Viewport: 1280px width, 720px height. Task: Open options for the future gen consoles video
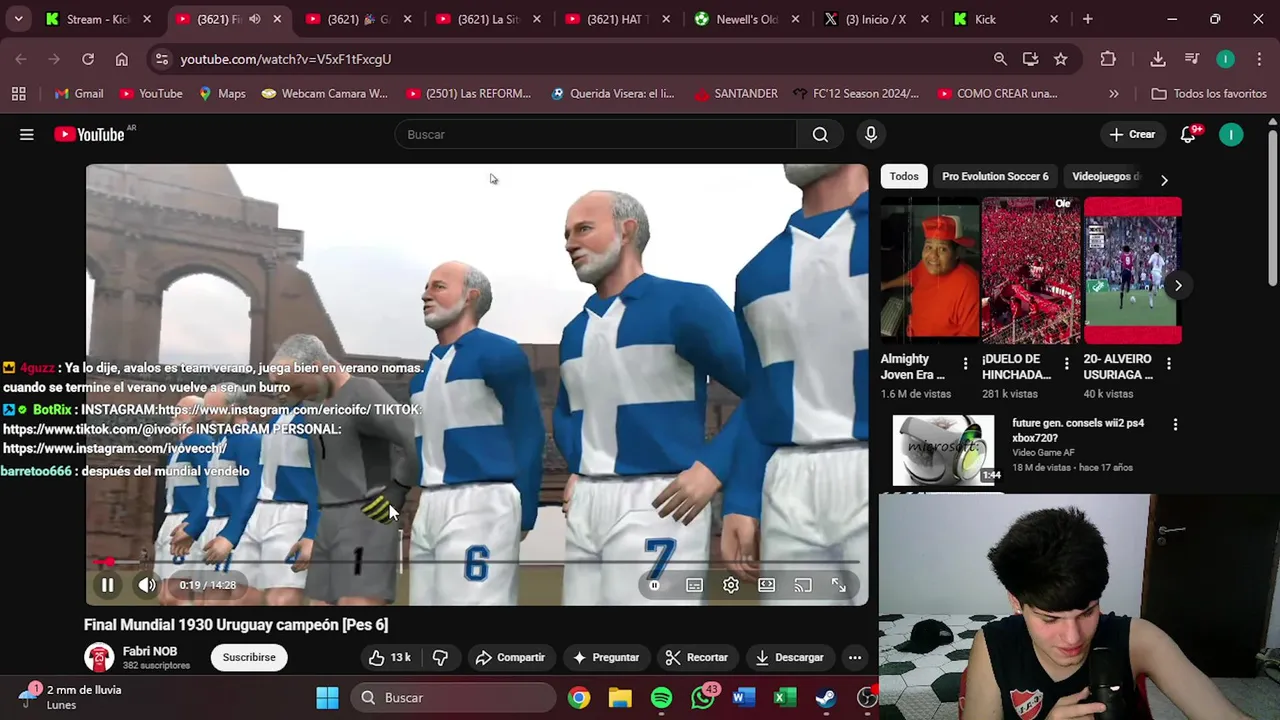tap(1175, 425)
